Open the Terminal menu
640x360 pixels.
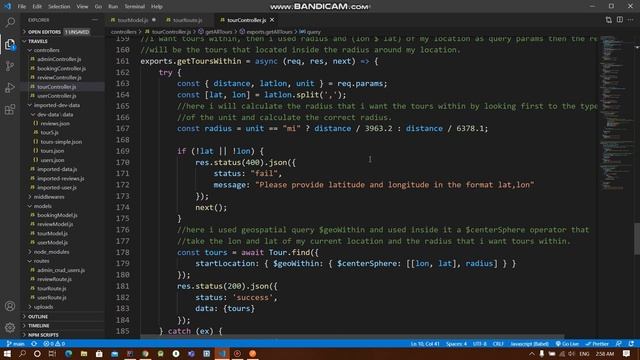click(x=134, y=7)
